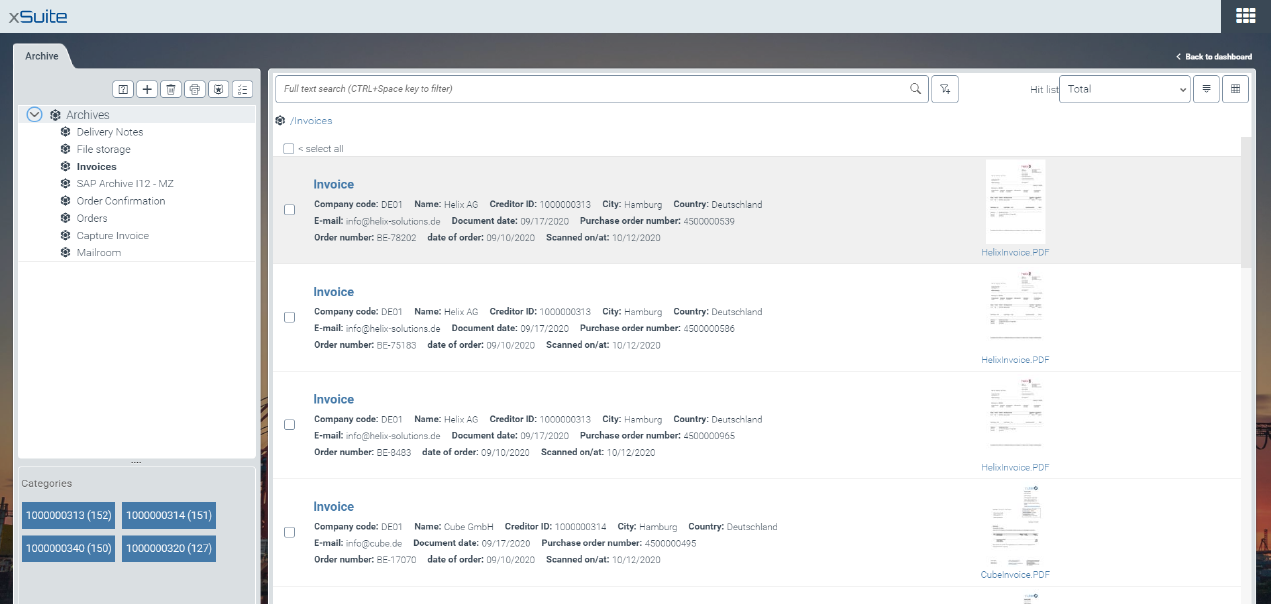
Task: Click the cube icon beside File storage
Action: 65,149
